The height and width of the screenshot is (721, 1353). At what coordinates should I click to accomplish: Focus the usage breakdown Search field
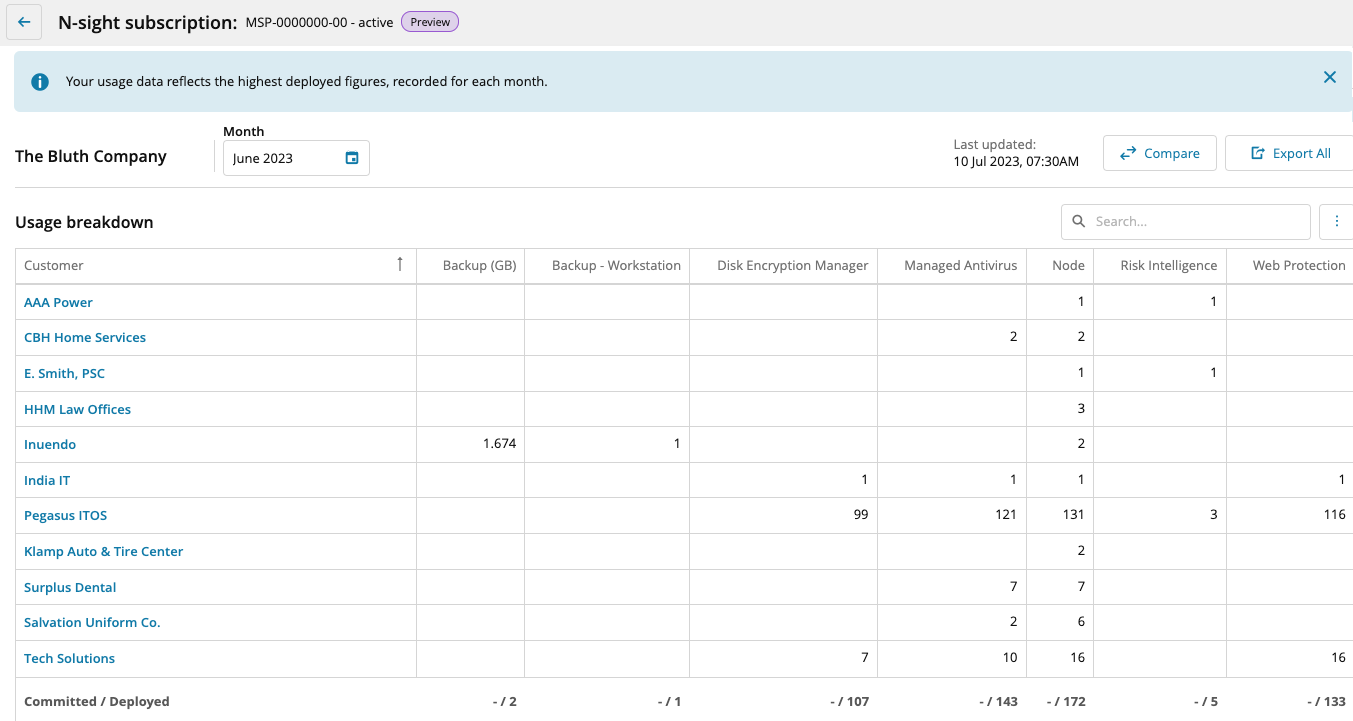[x=1196, y=222]
